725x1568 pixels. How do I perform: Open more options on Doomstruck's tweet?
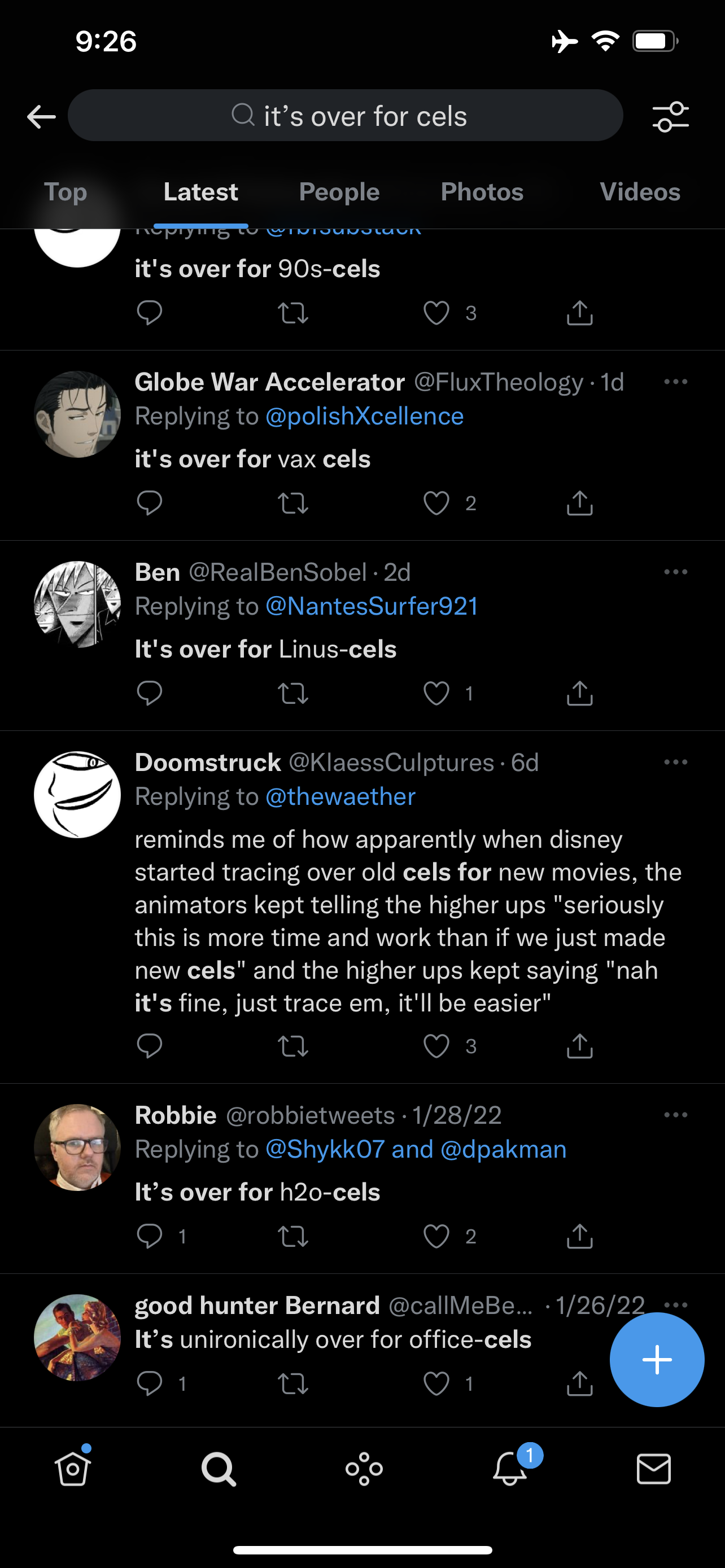click(x=676, y=761)
